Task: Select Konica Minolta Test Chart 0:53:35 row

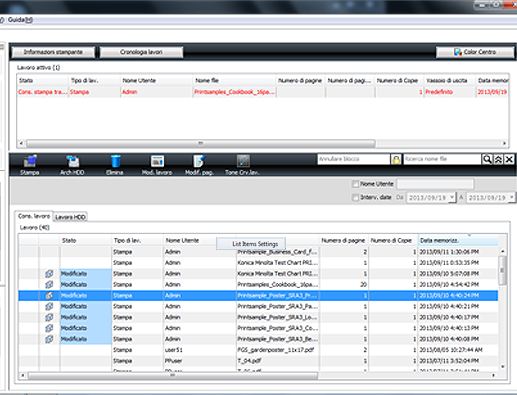Action: pyautogui.click(x=258, y=263)
